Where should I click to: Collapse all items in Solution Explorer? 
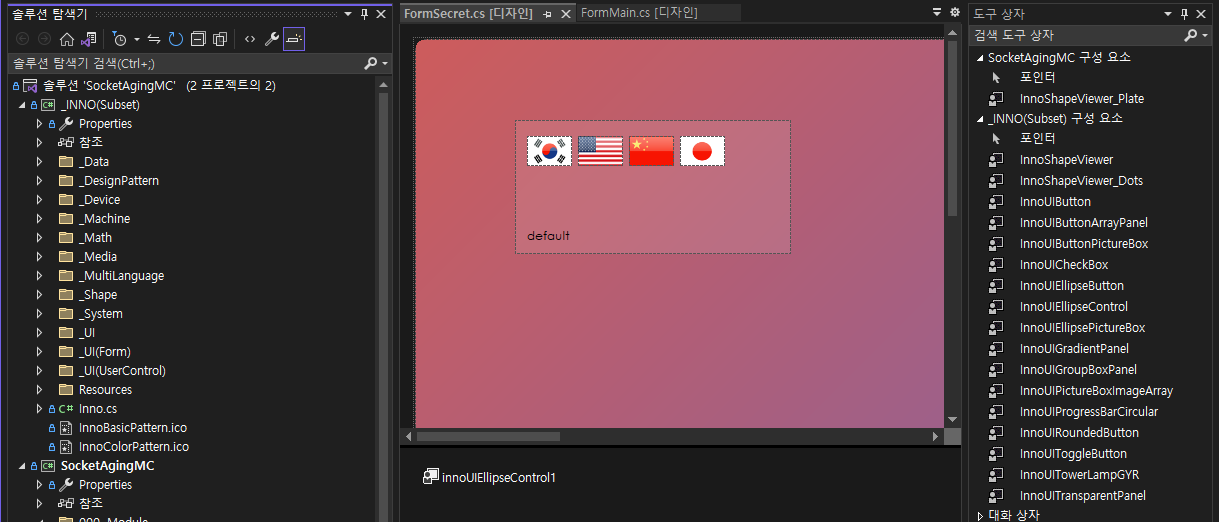pos(198,39)
